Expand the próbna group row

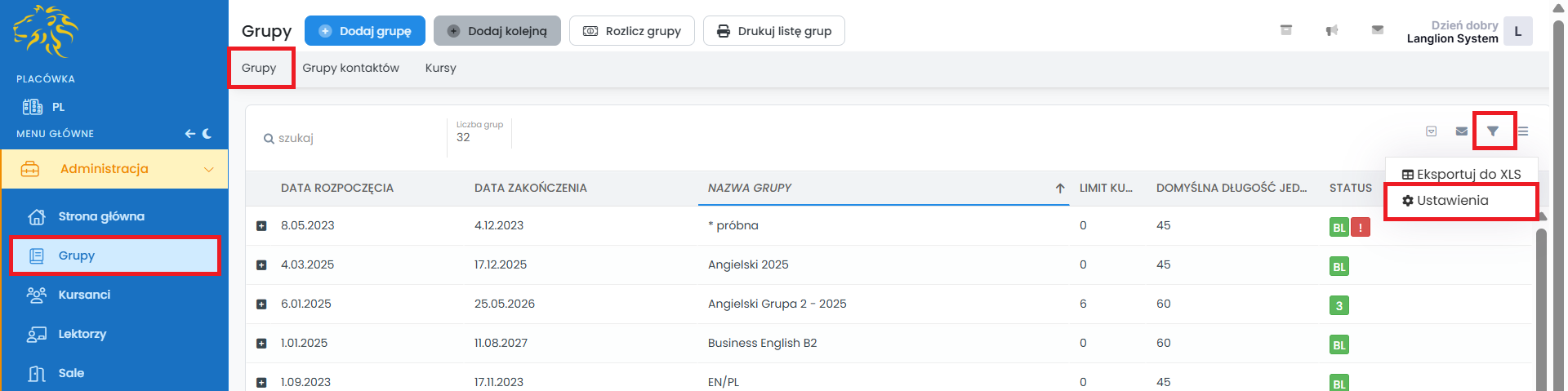point(261,226)
